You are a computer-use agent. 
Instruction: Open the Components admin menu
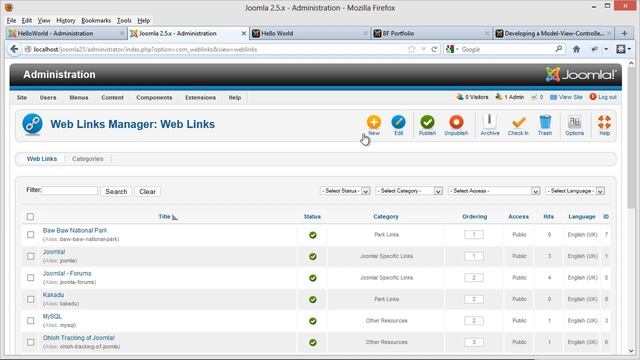click(x=154, y=98)
